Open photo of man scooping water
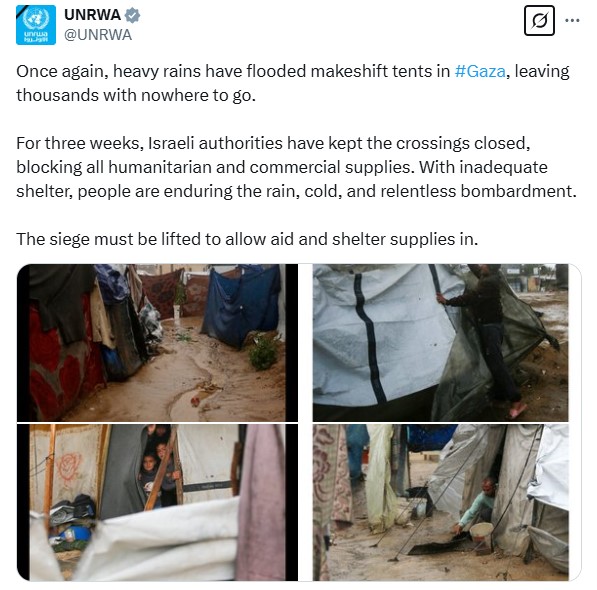597x590 pixels. click(x=441, y=502)
